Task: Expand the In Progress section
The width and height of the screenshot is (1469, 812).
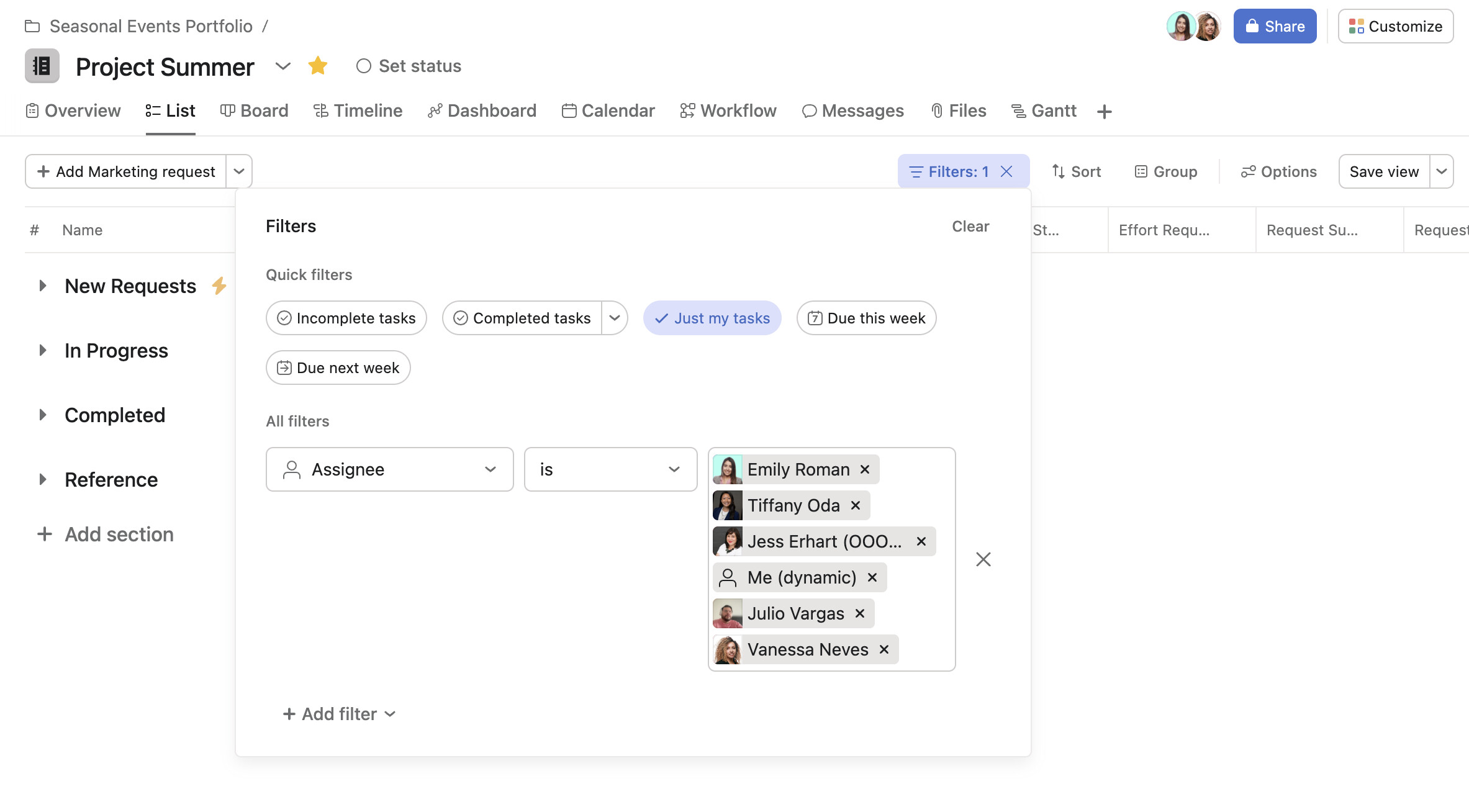Action: pos(42,351)
